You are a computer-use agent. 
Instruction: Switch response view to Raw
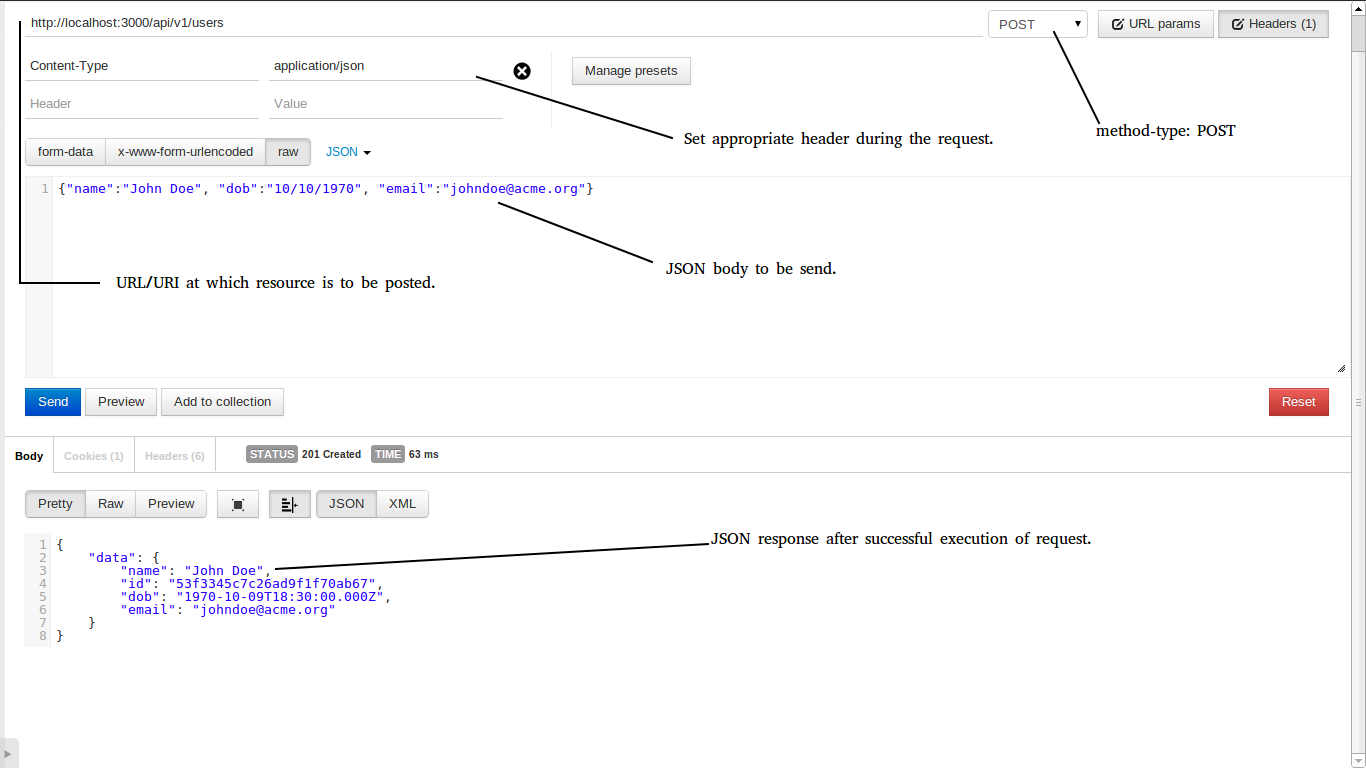coord(111,504)
